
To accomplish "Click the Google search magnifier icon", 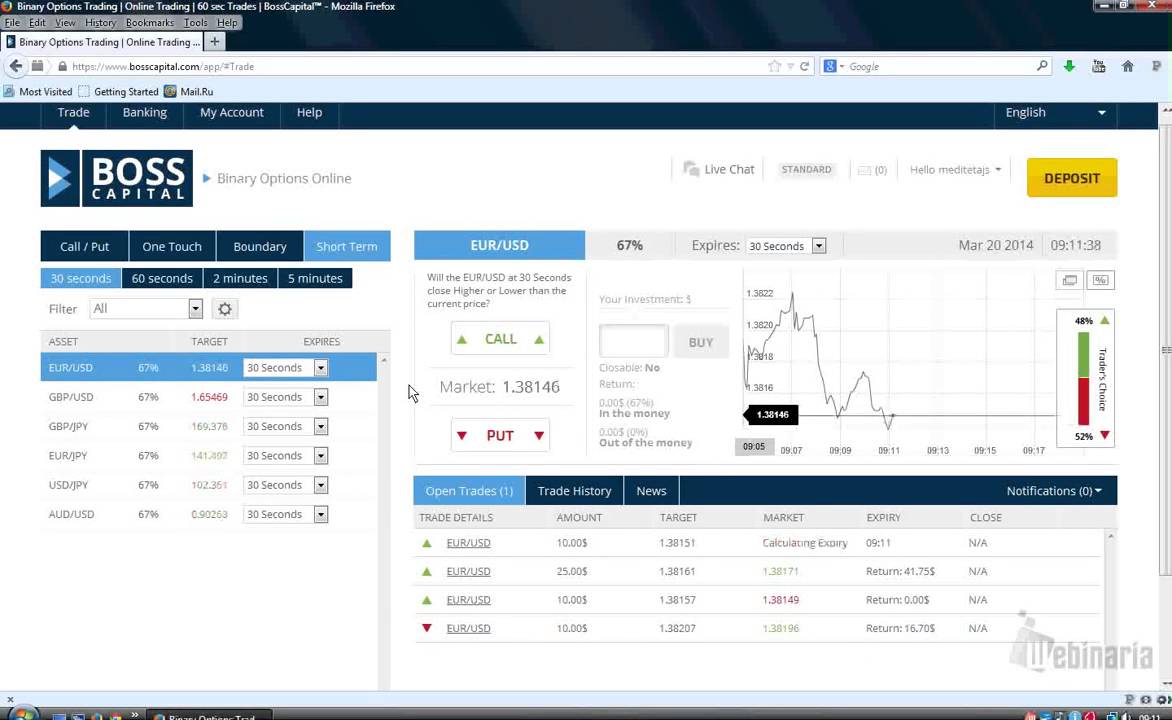I will (1042, 66).
